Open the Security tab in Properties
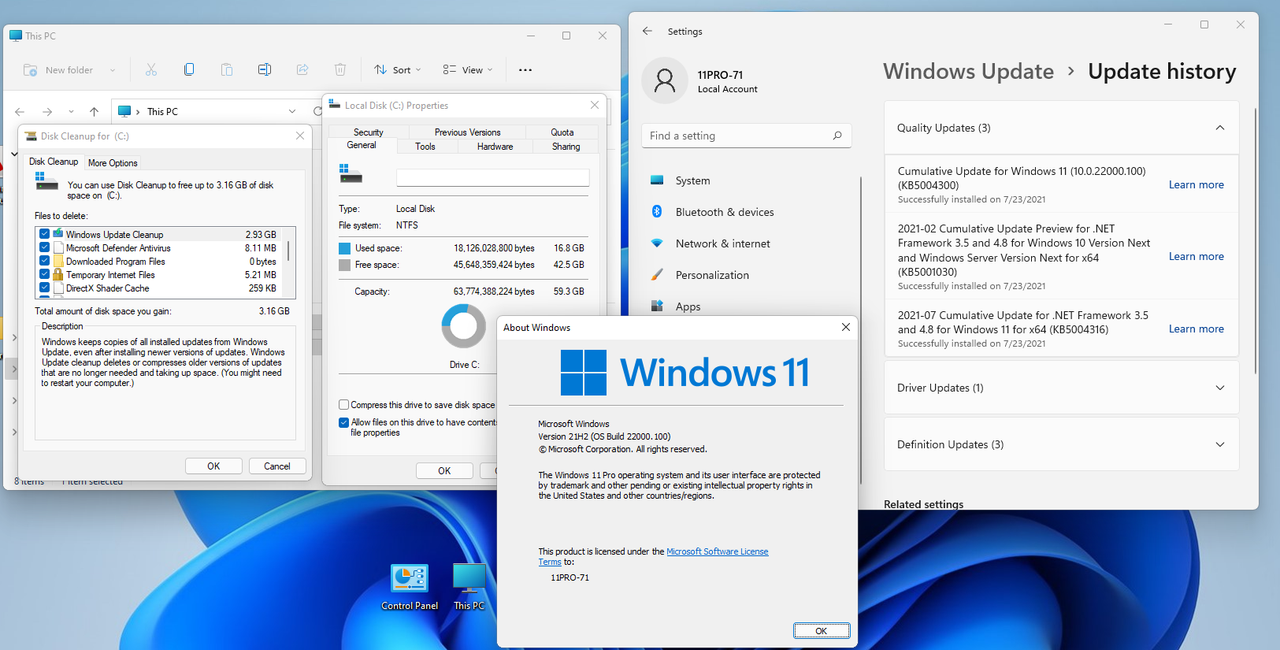1280x650 pixels. [368, 132]
